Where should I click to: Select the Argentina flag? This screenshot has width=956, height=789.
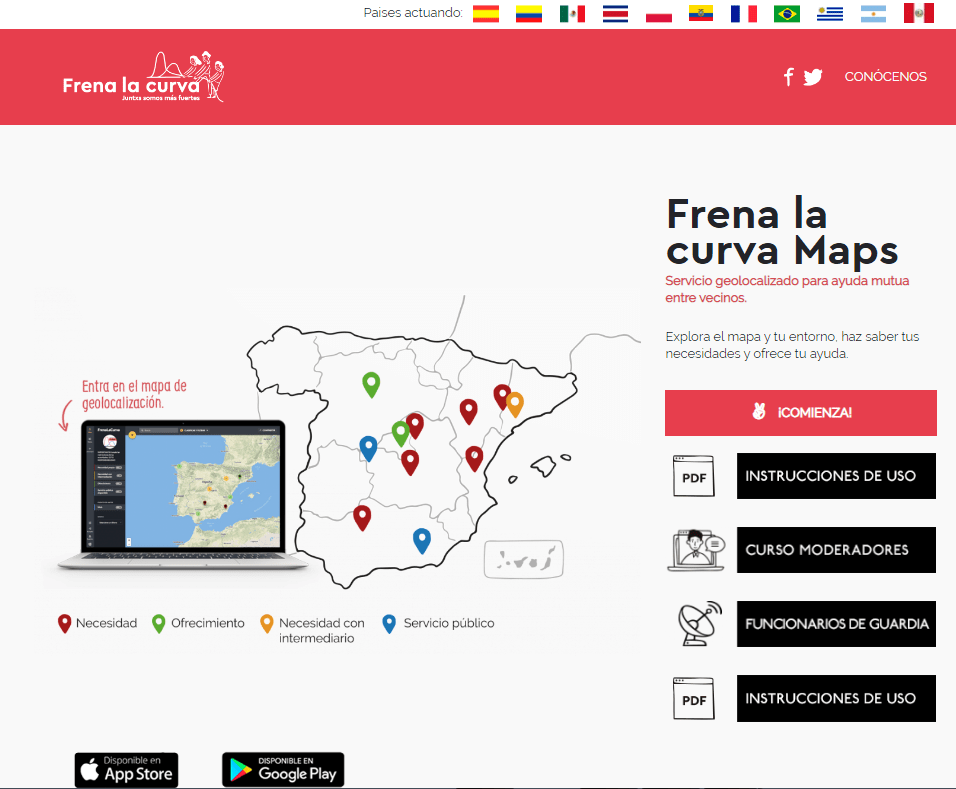pos(873,13)
